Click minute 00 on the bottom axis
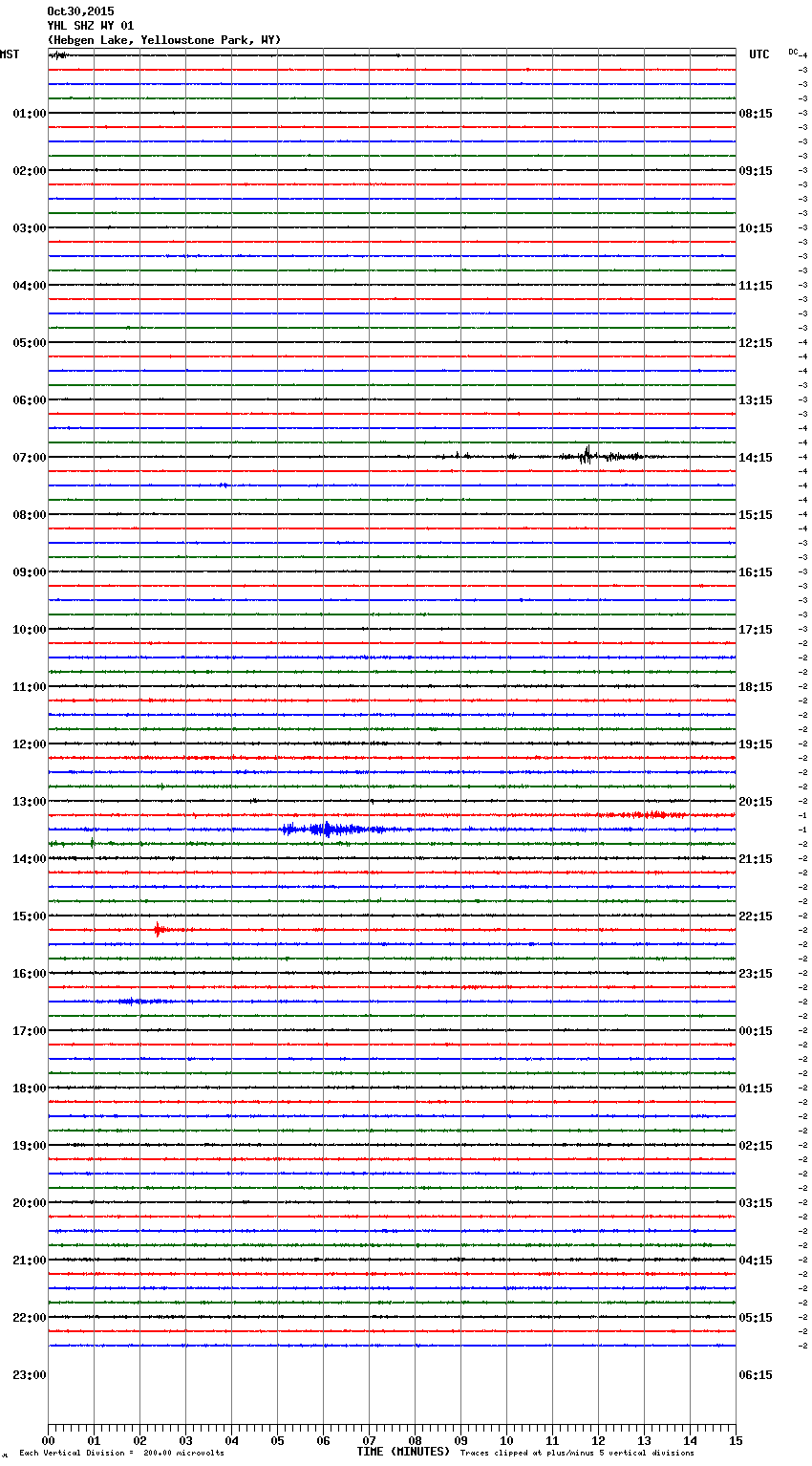The height and width of the screenshot is (1466, 812). pos(48,1440)
